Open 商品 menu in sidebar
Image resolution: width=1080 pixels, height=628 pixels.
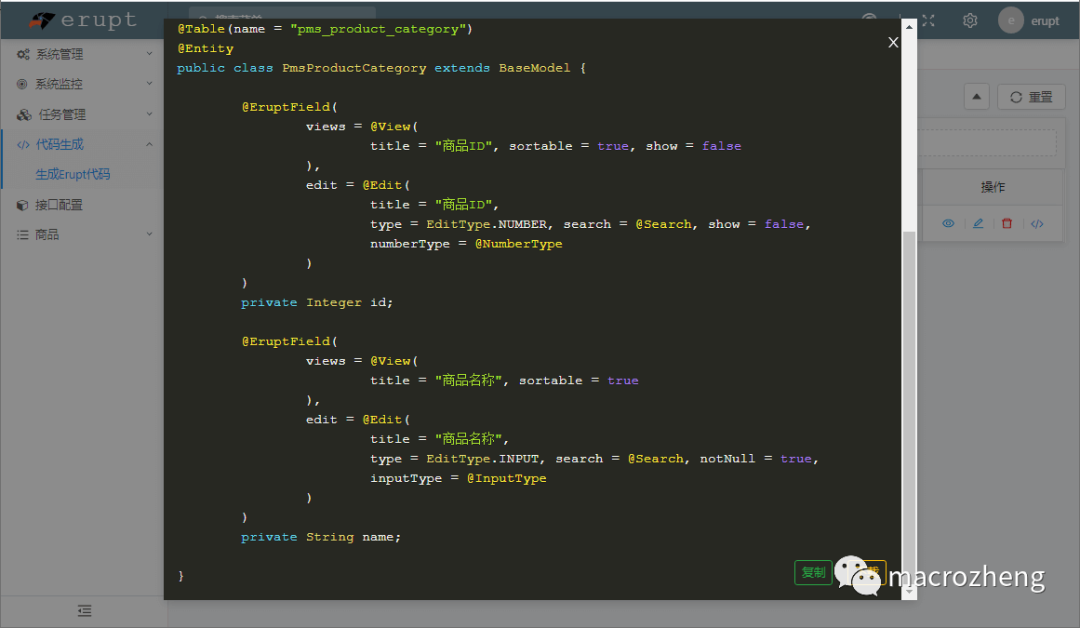click(x=83, y=235)
